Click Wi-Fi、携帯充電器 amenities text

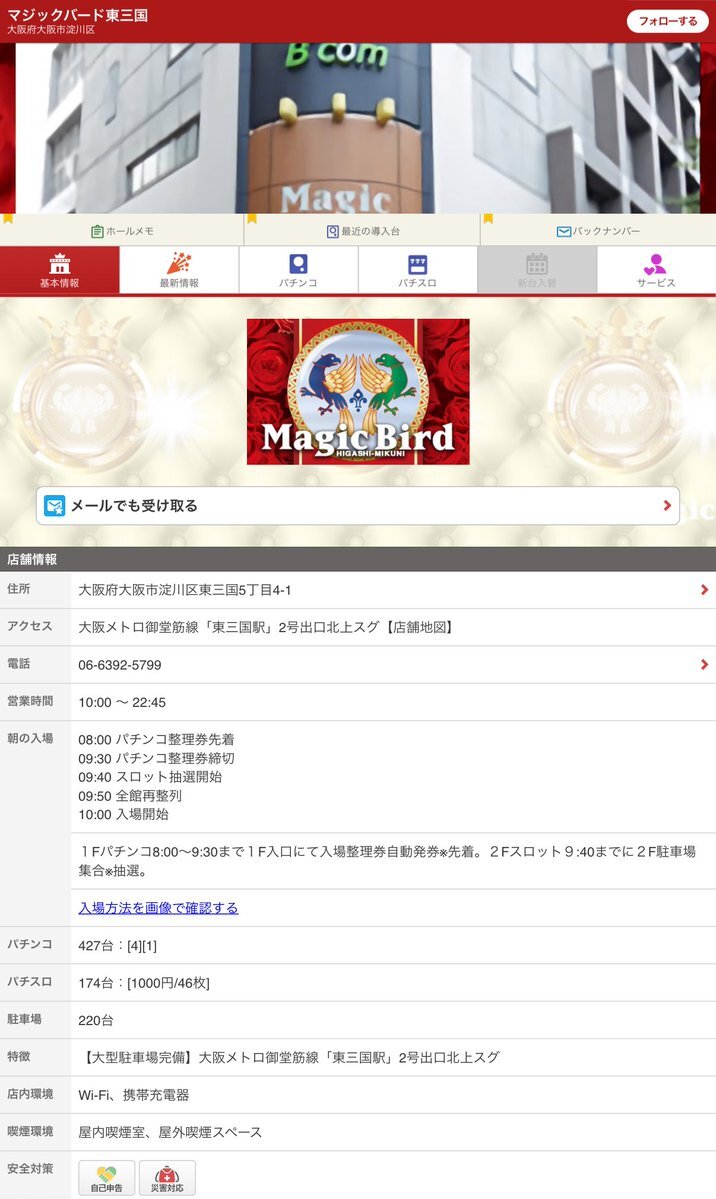pos(133,1095)
